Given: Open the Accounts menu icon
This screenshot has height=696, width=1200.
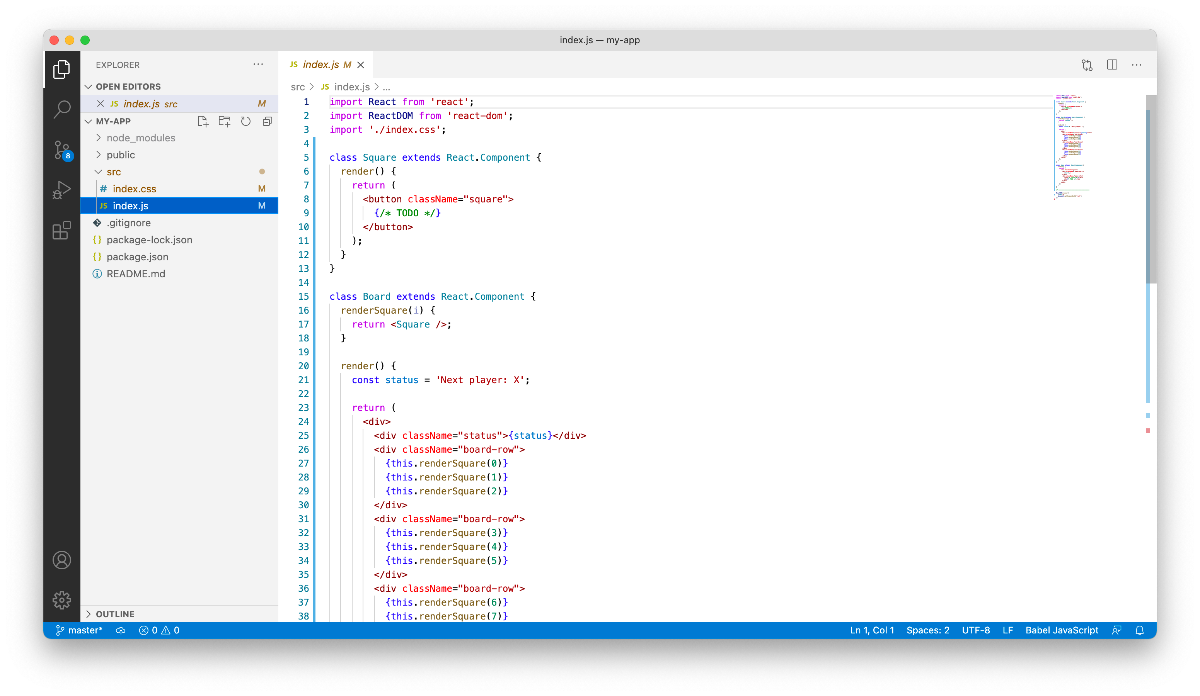Looking at the screenshot, I should click(62, 560).
